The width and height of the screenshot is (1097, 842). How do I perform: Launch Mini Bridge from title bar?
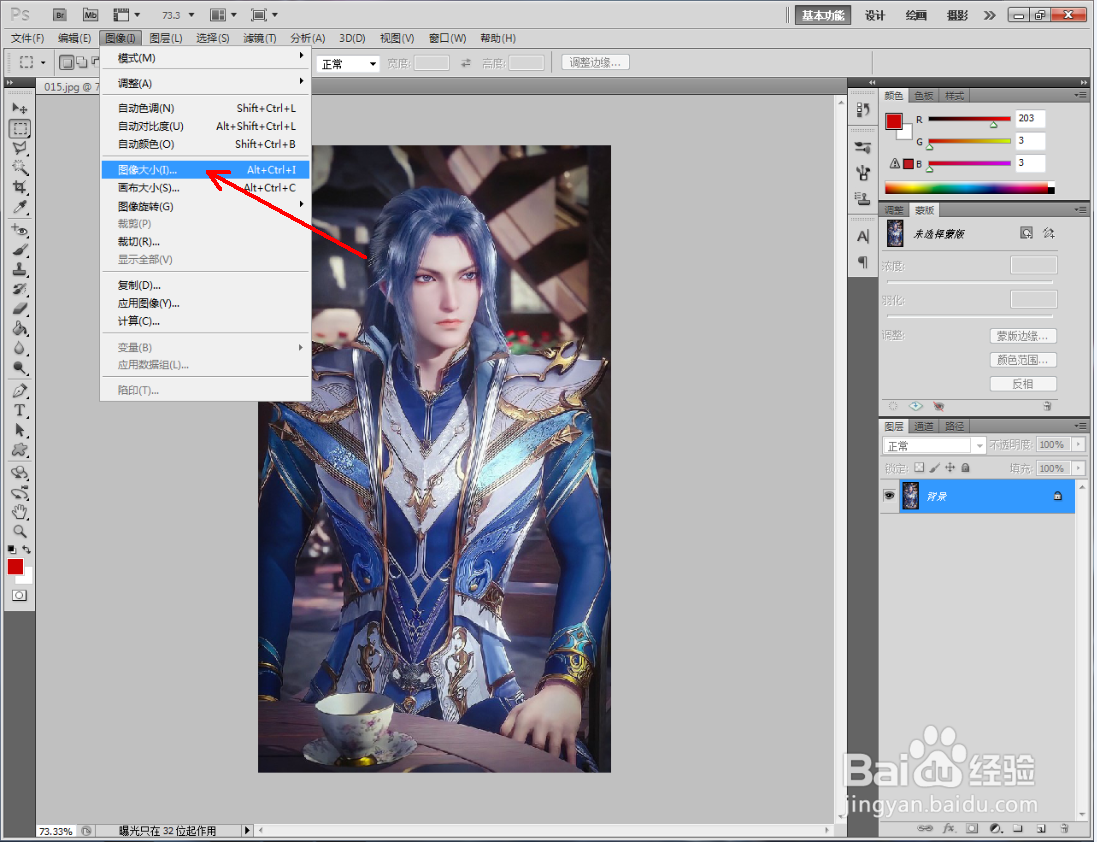[x=90, y=15]
